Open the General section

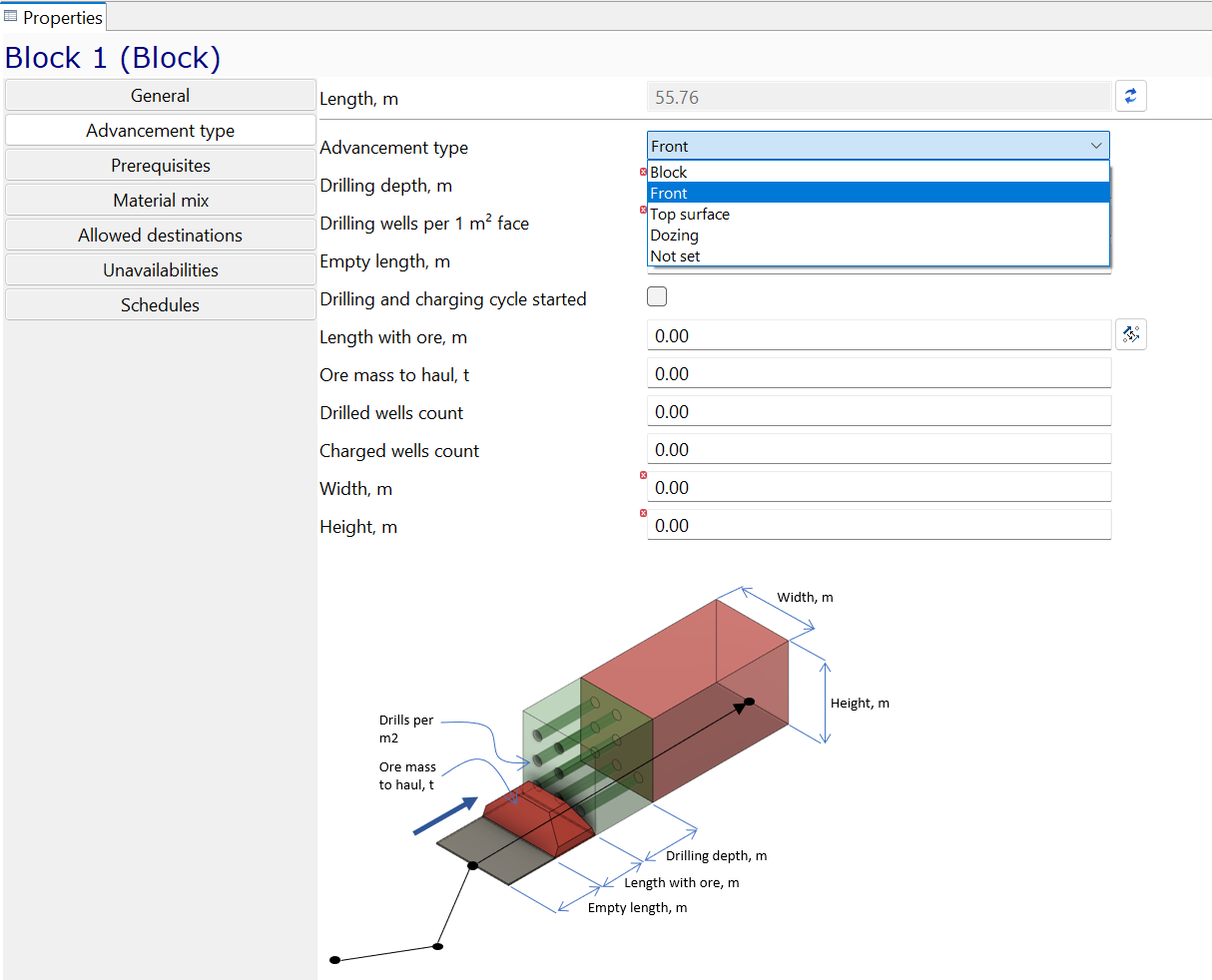pyautogui.click(x=160, y=96)
